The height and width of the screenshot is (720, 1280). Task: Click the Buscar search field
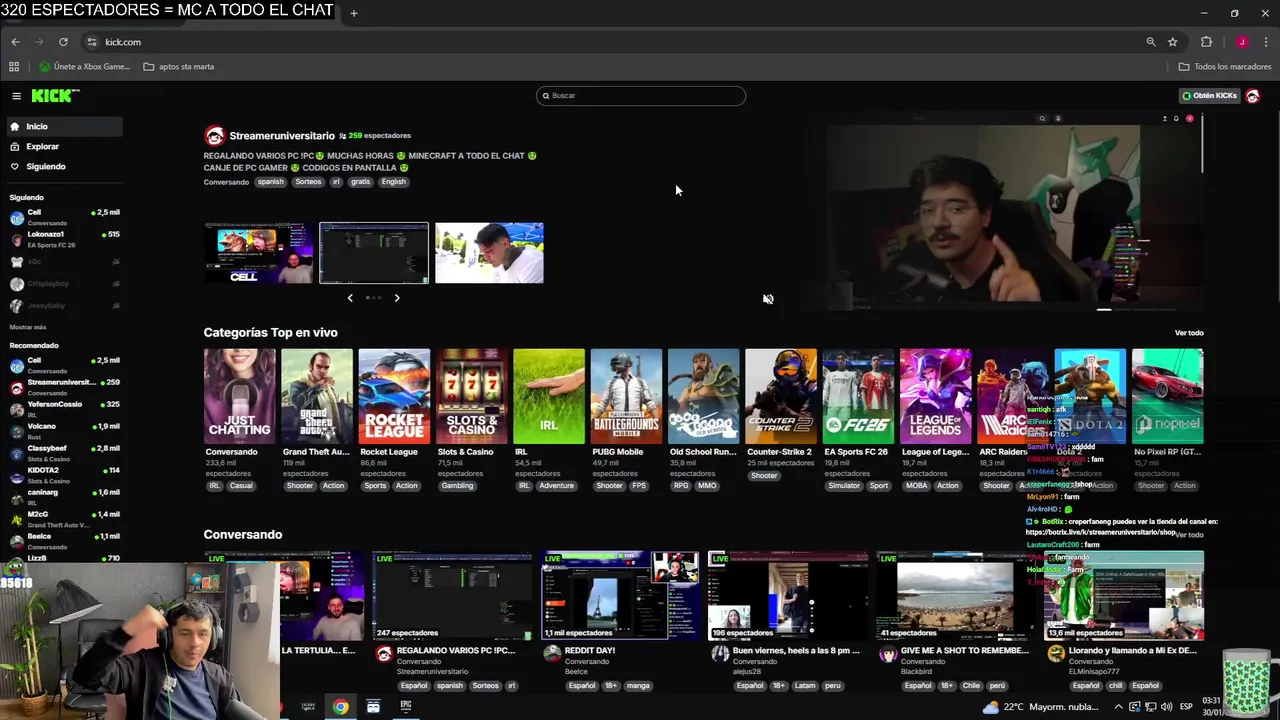click(641, 95)
